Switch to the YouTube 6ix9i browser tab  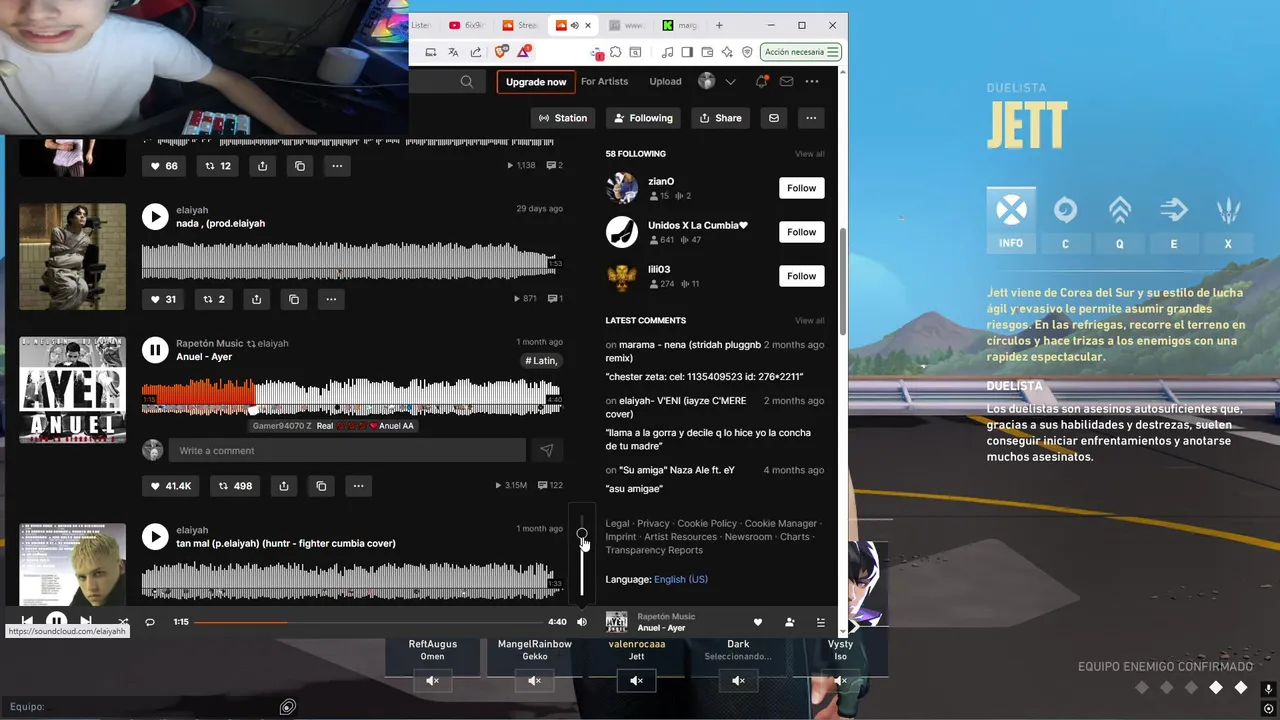[468, 25]
